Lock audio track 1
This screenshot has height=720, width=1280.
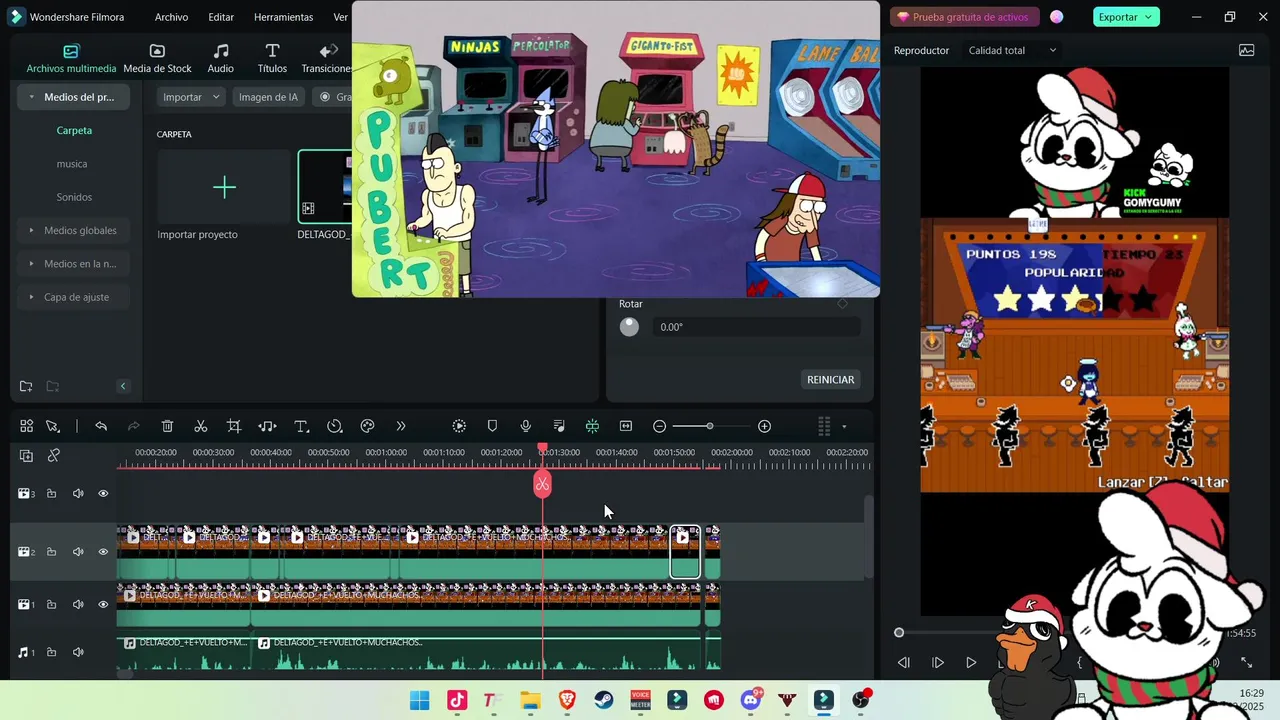[51, 652]
